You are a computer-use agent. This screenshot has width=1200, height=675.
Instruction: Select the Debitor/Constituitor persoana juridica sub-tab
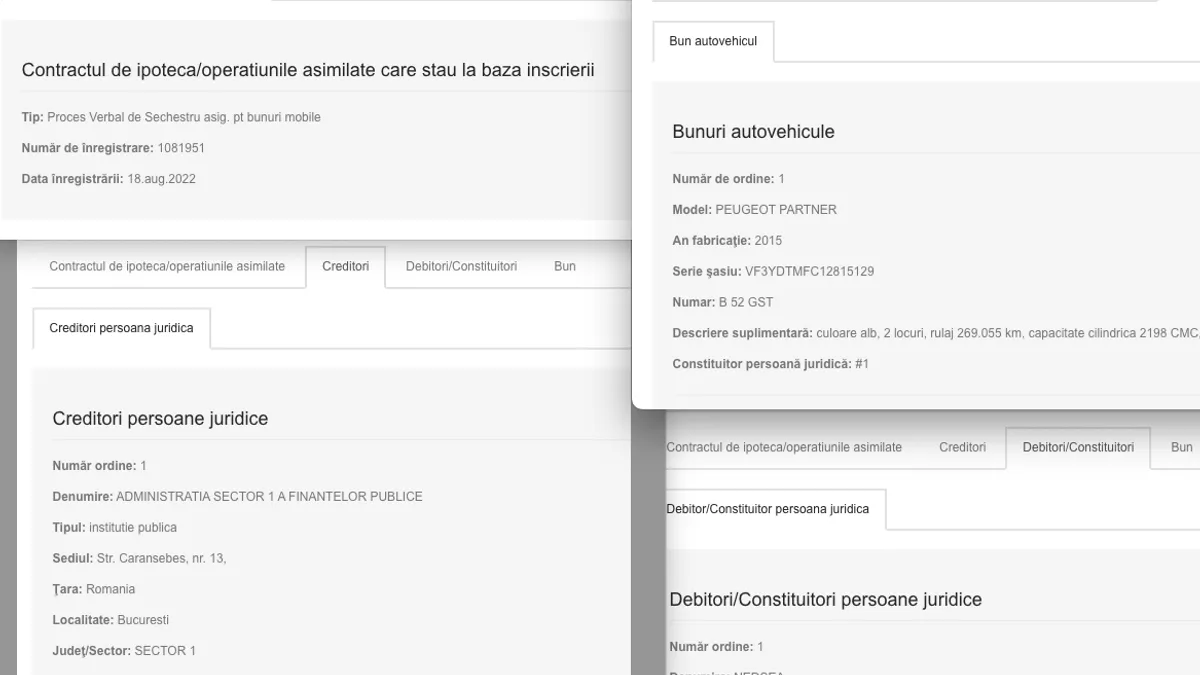pos(768,509)
